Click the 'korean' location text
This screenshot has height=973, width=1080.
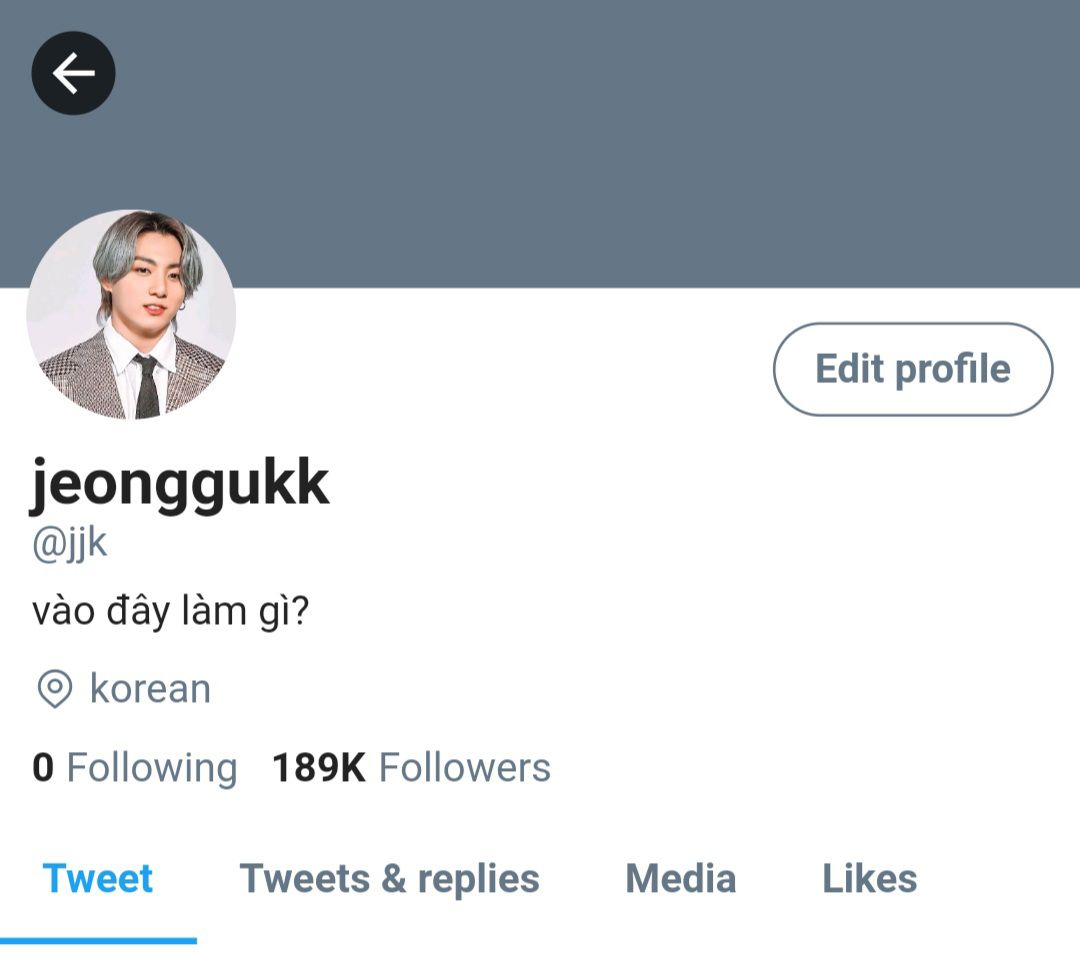(x=150, y=689)
